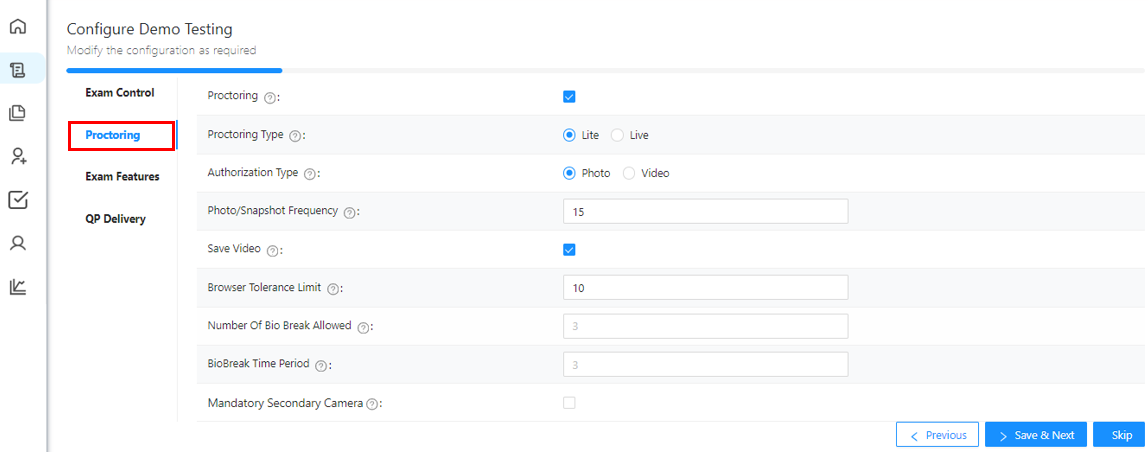
Task: Click the add user sidebar icon
Action: pyautogui.click(x=18, y=156)
